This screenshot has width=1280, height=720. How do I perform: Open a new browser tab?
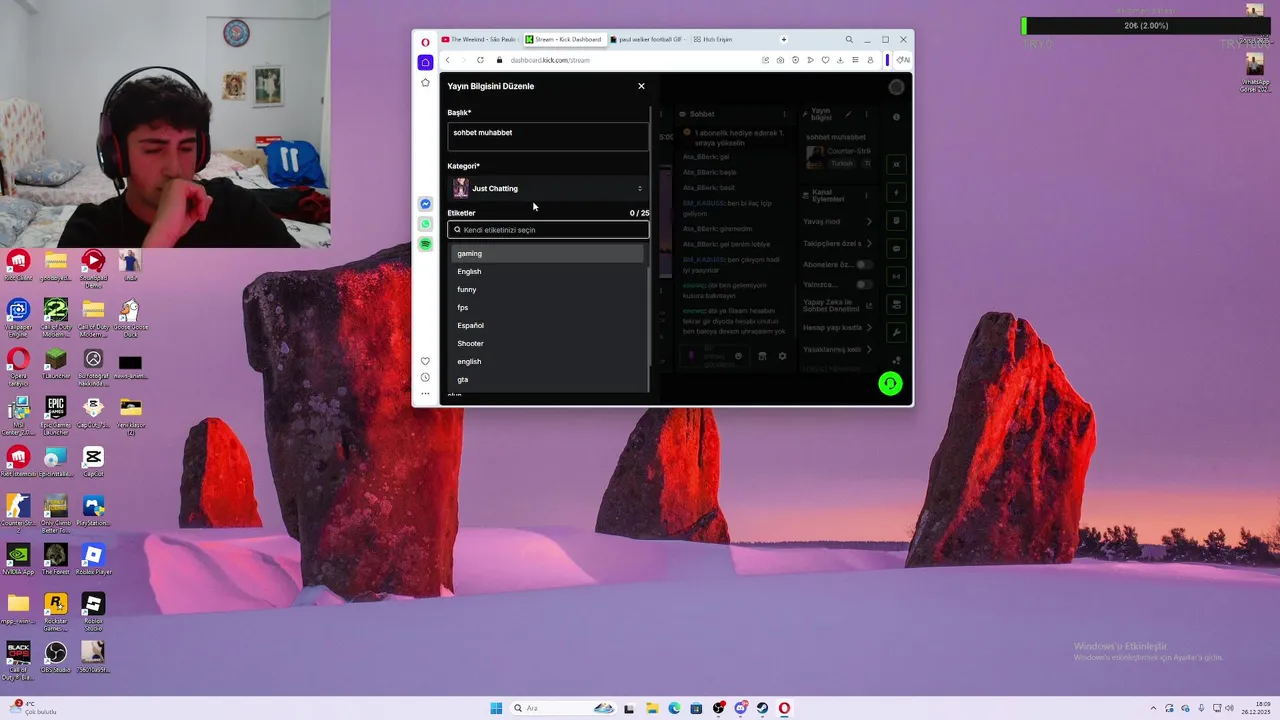pyautogui.click(x=784, y=40)
